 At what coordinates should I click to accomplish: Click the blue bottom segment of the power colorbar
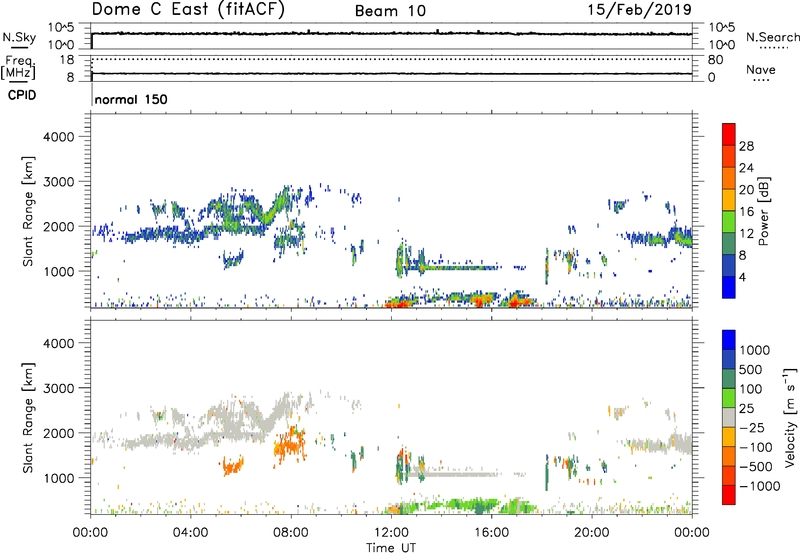(729, 287)
